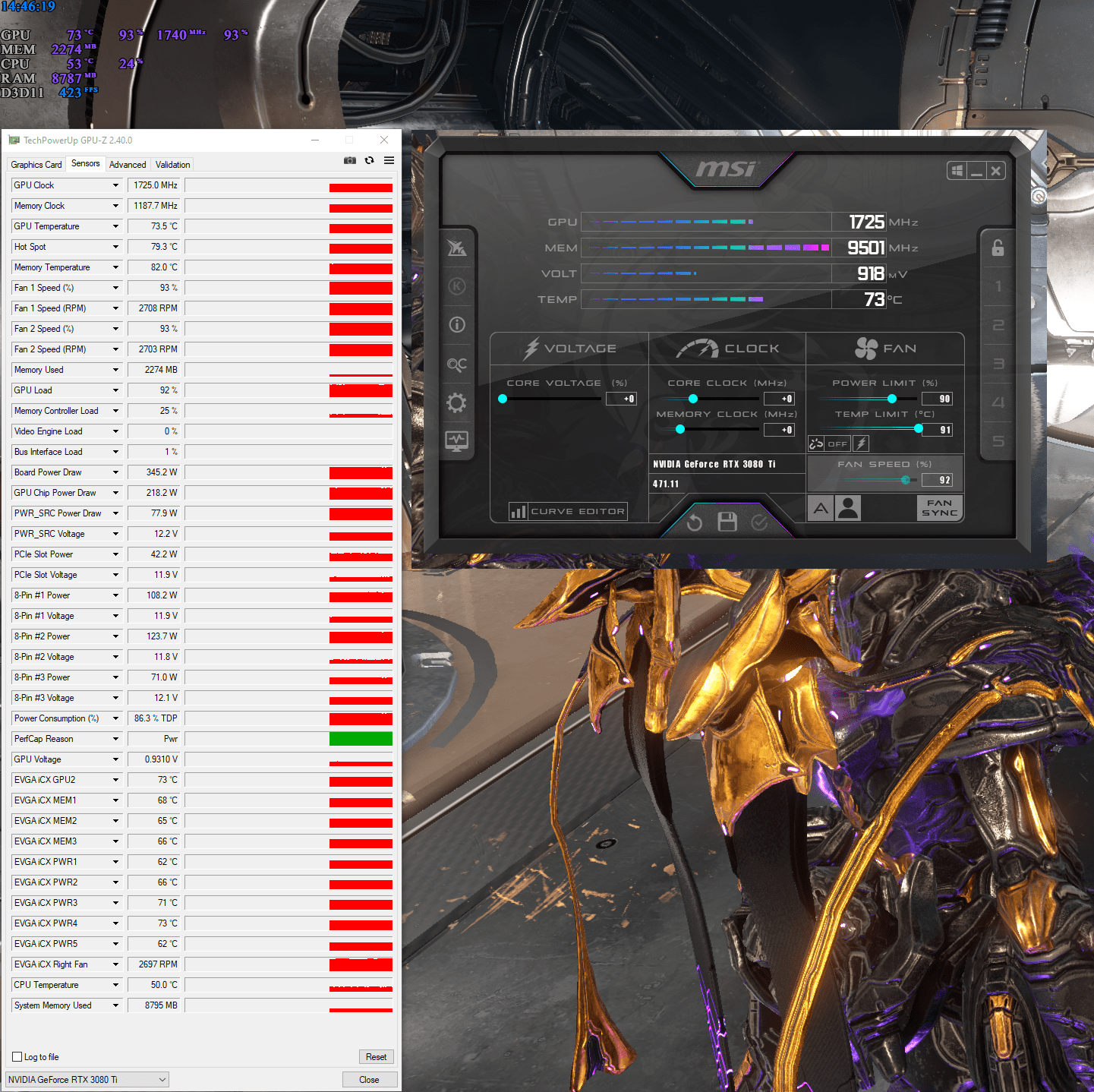Screen dimensions: 1094x1092
Task: Click Afterburner detach round icon at right edge
Action: 1039,196
